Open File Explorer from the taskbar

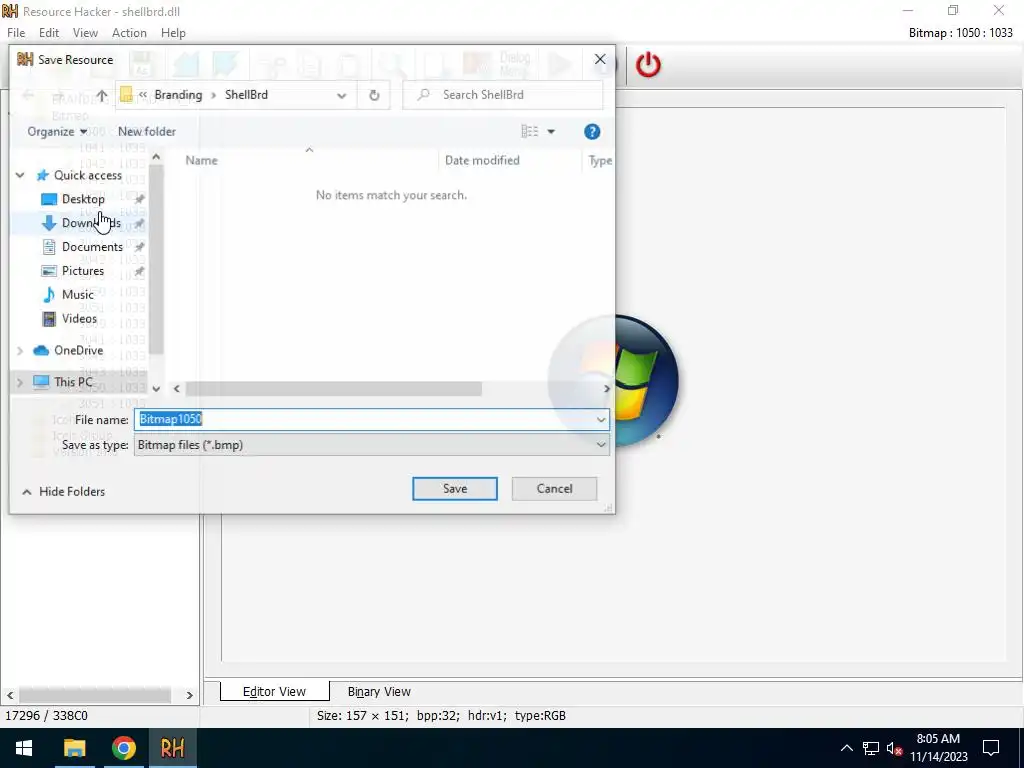pos(74,748)
